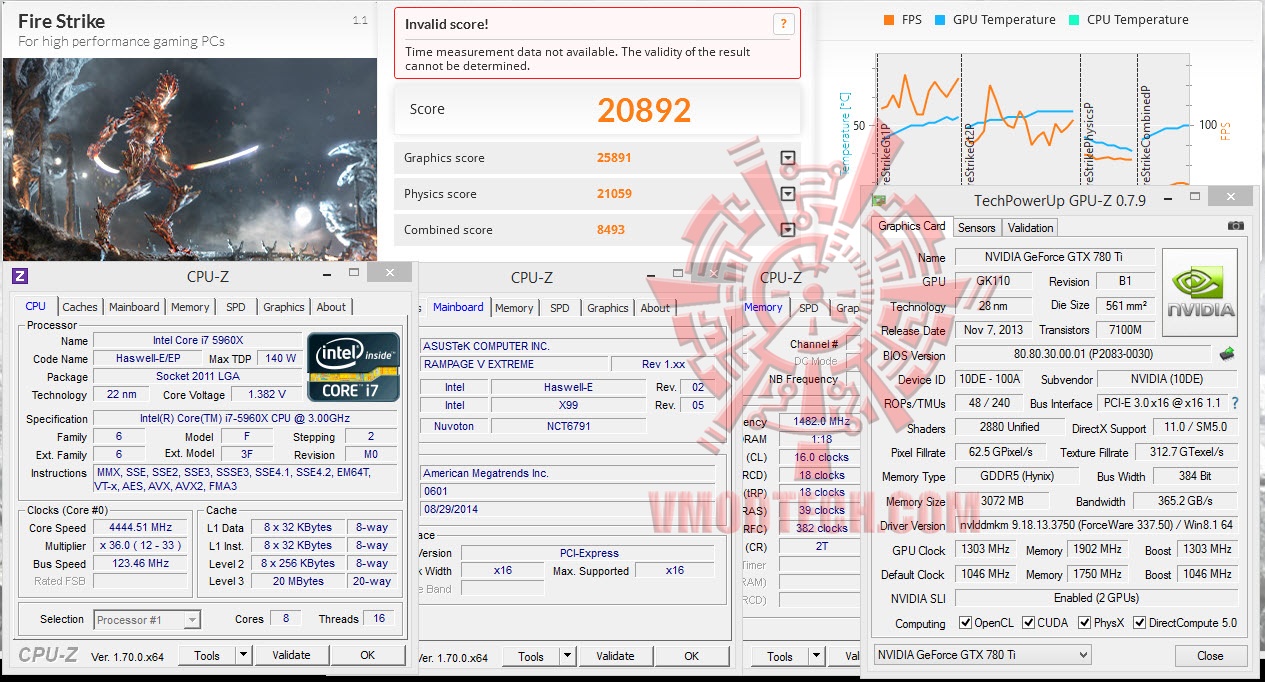
Task: Click the 20892 overall score value
Action: pyautogui.click(x=644, y=110)
